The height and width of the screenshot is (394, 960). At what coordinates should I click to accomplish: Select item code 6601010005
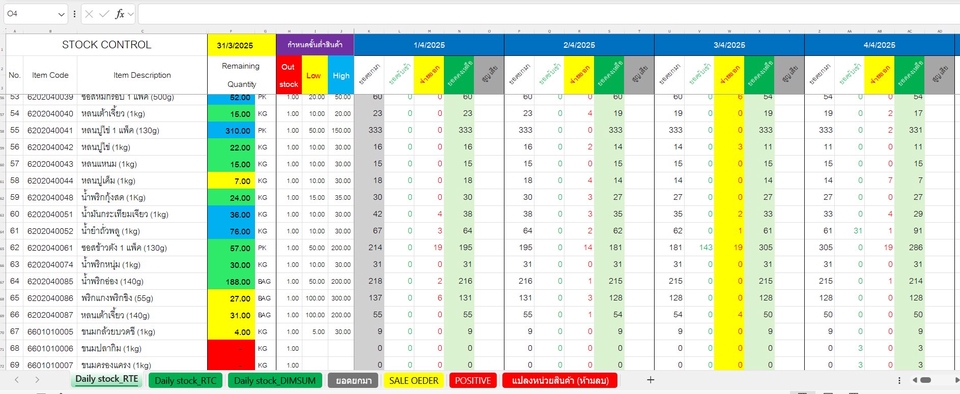[x=50, y=332]
